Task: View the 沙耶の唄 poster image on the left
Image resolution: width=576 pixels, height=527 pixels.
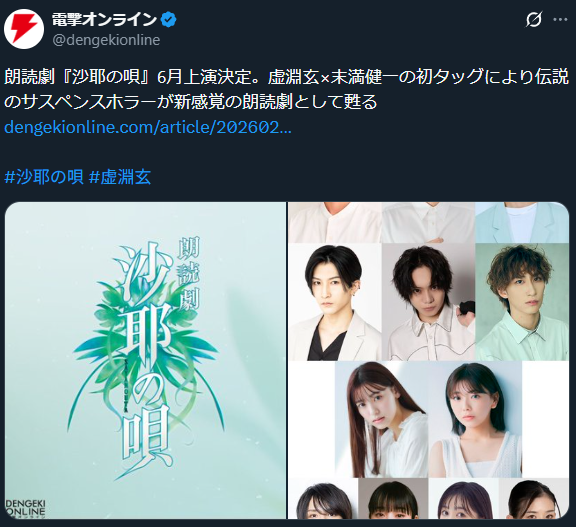Action: [145, 360]
